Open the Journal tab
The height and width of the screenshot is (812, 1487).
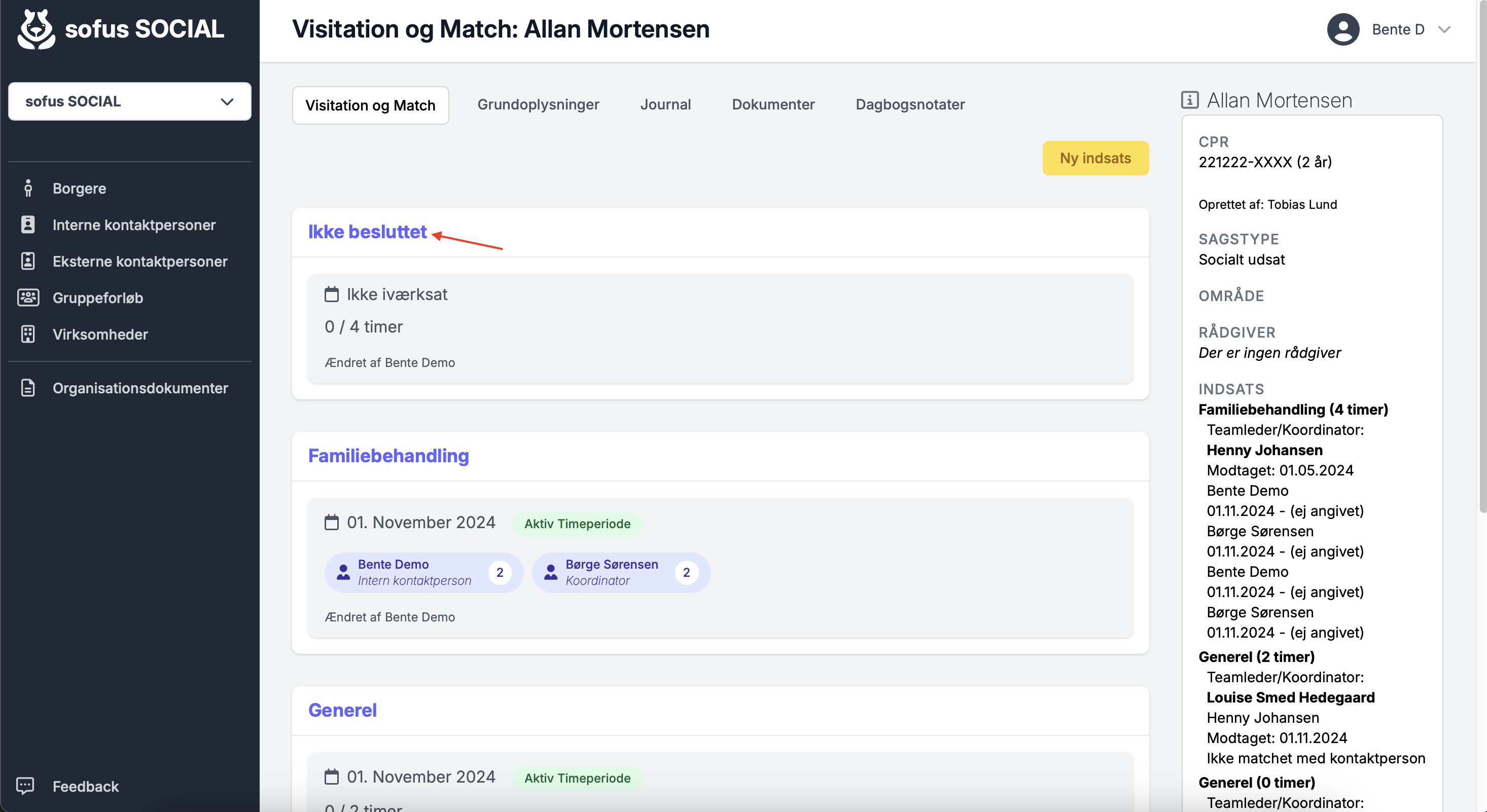click(665, 104)
